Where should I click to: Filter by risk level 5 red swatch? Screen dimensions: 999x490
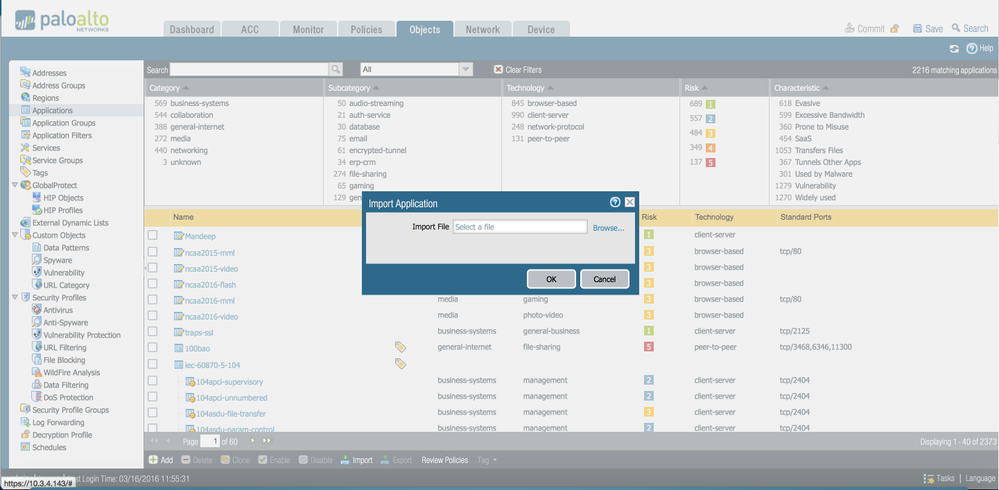pyautogui.click(x=711, y=162)
